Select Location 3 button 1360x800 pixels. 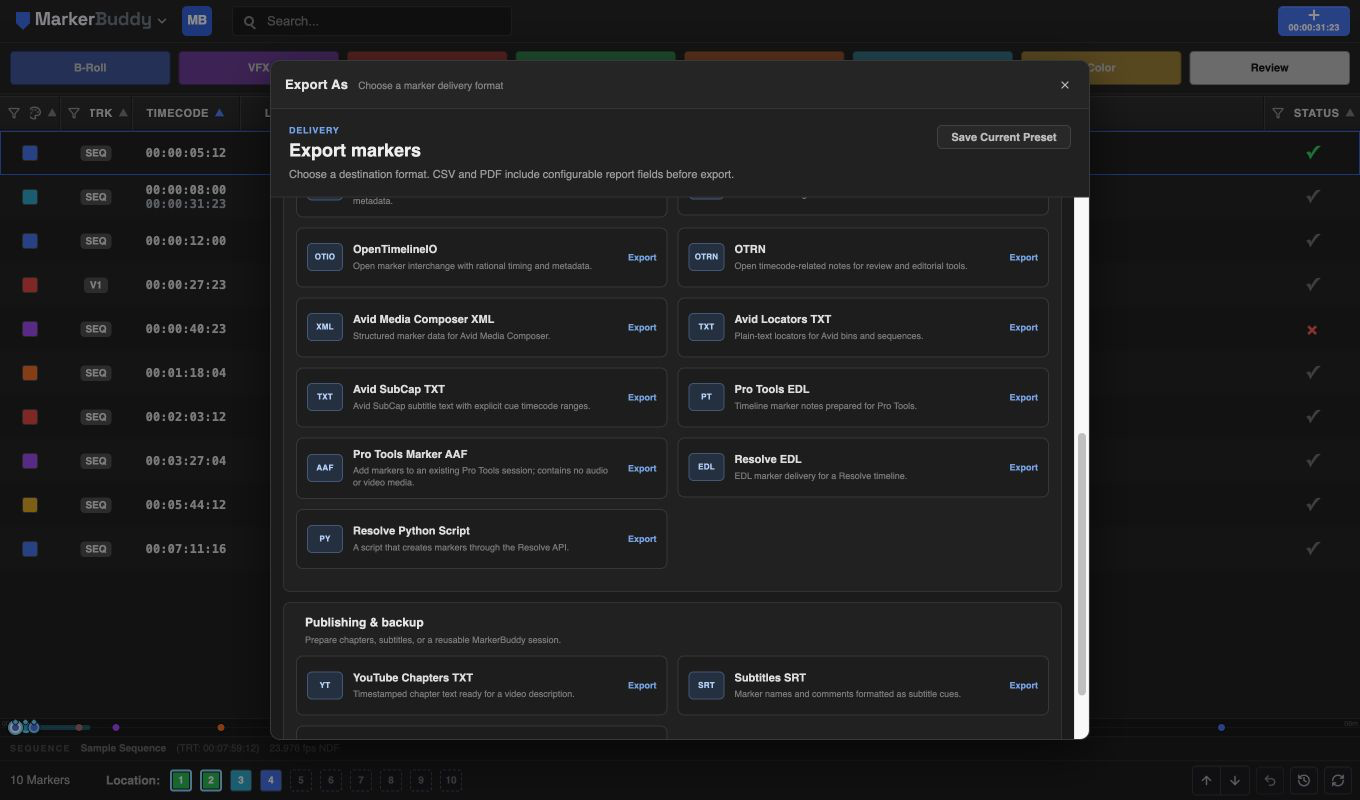tap(241, 780)
